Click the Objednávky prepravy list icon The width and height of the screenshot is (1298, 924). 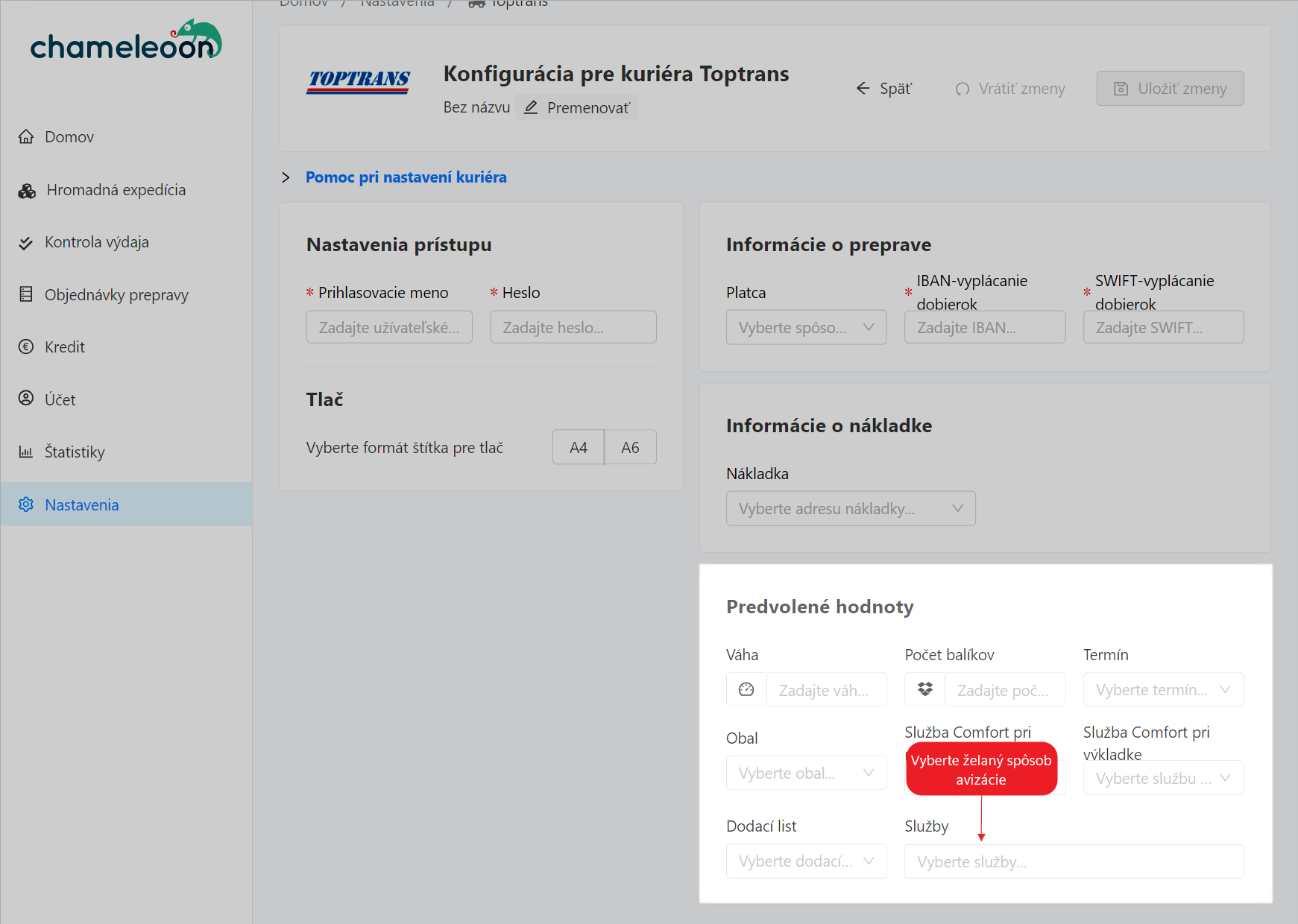26,294
